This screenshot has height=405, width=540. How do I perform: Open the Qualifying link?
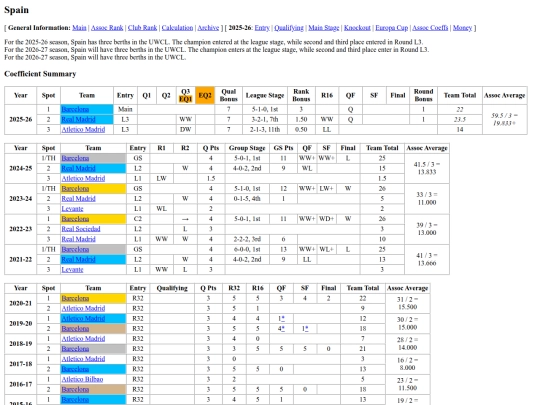point(289,28)
